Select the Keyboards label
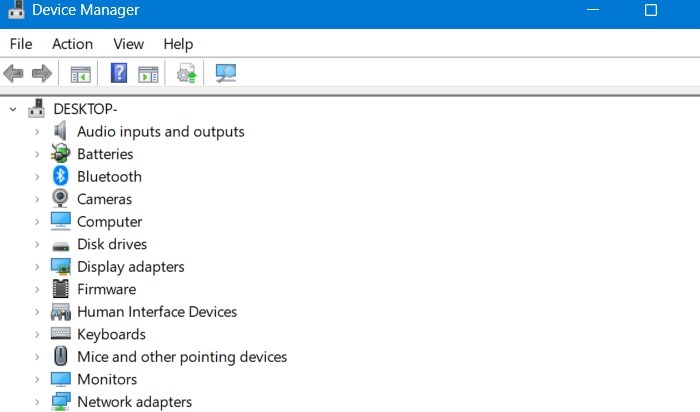Image resolution: width=700 pixels, height=412 pixels. (112, 334)
